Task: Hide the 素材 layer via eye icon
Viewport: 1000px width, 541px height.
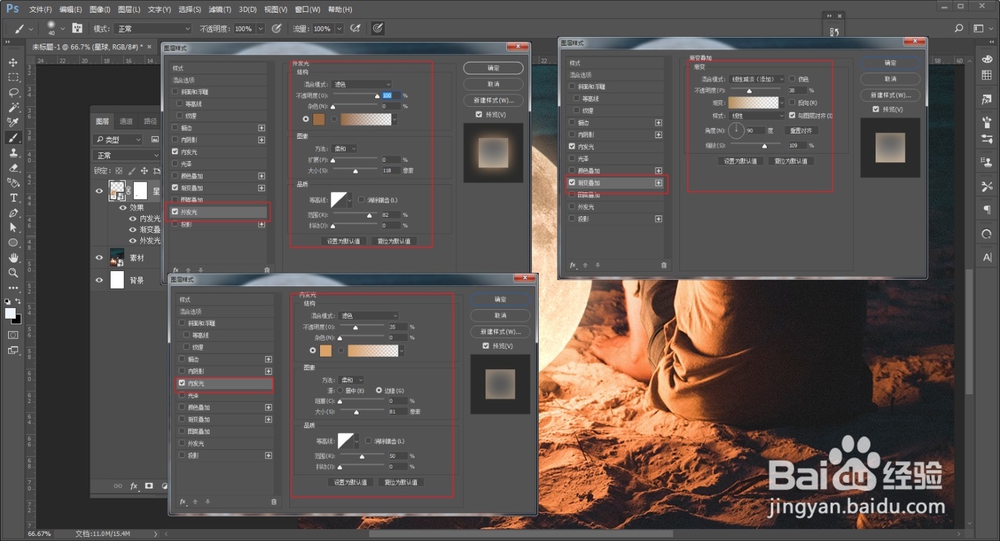Action: pos(99,258)
